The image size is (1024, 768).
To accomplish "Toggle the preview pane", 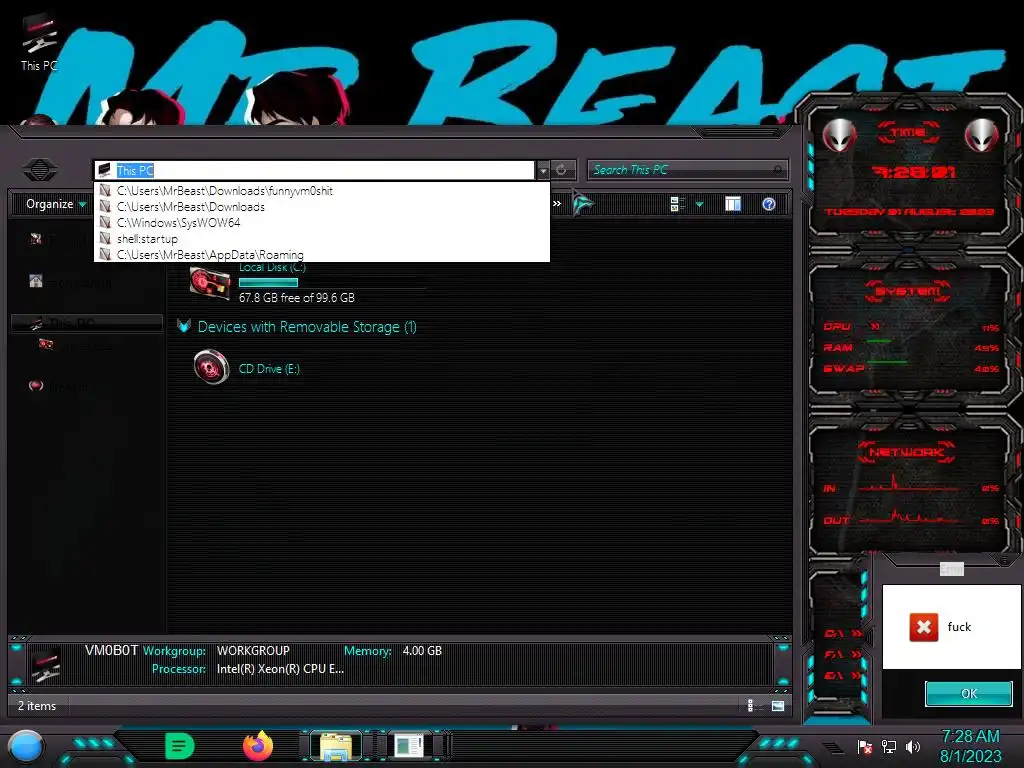I will 733,204.
